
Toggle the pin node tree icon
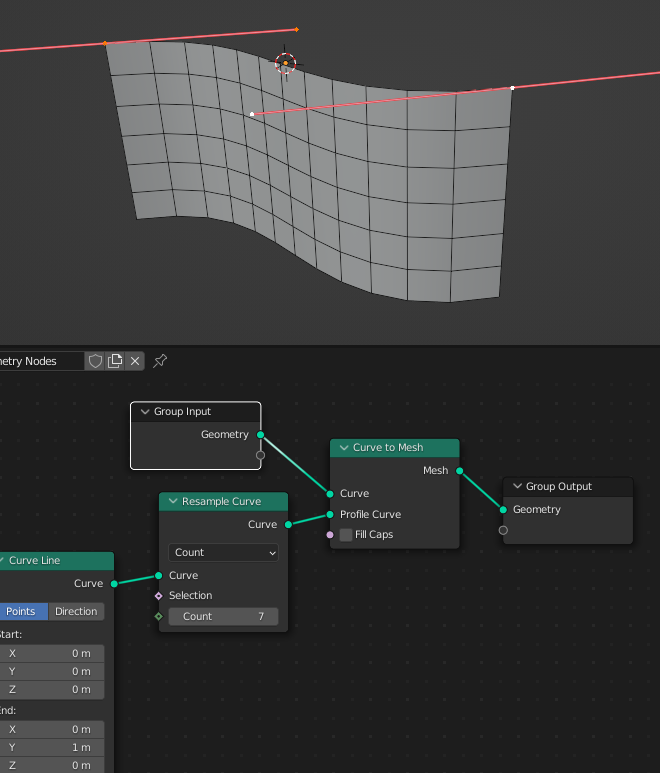click(160, 361)
